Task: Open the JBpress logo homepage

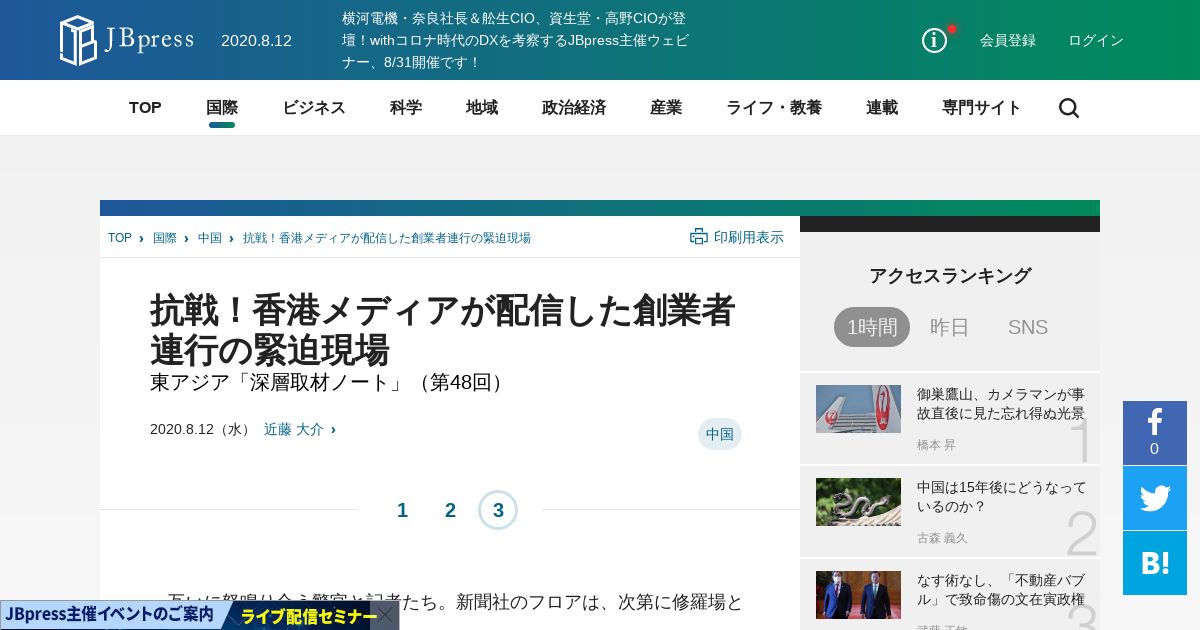Action: point(127,40)
